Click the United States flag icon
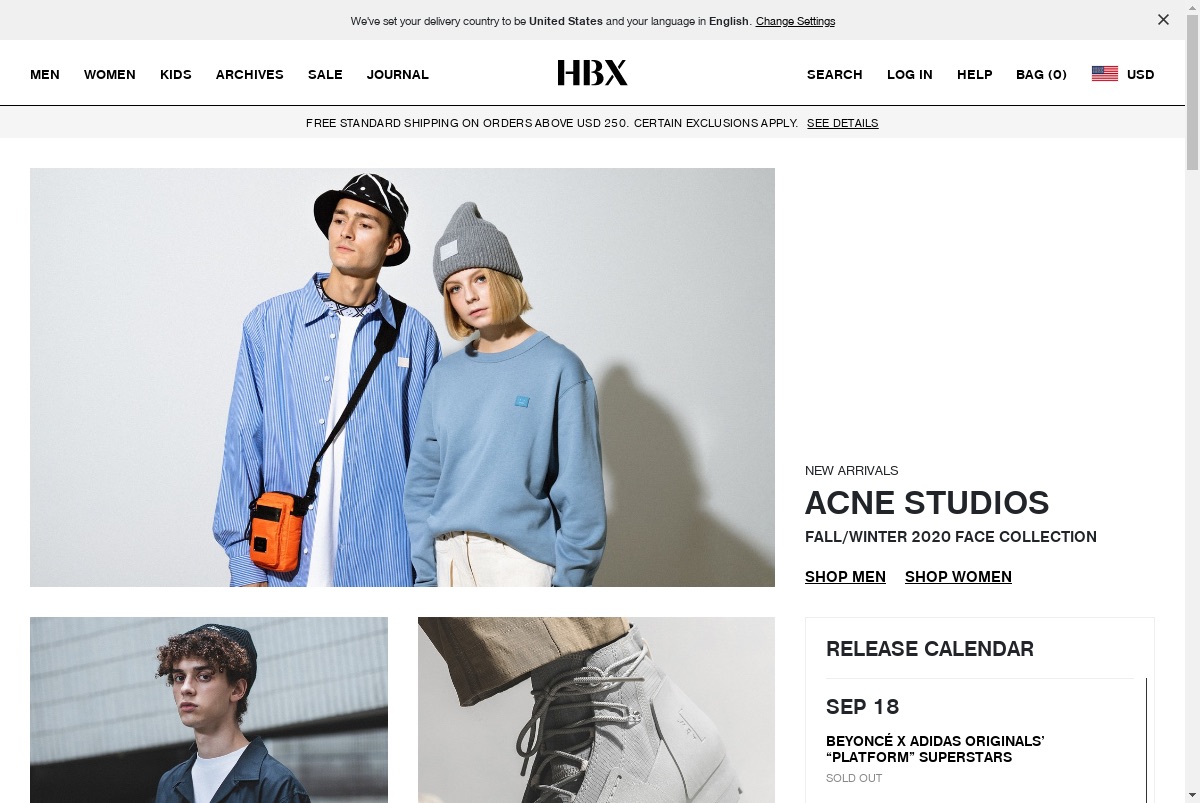Screen dimensions: 1200x803 [x=1105, y=74]
